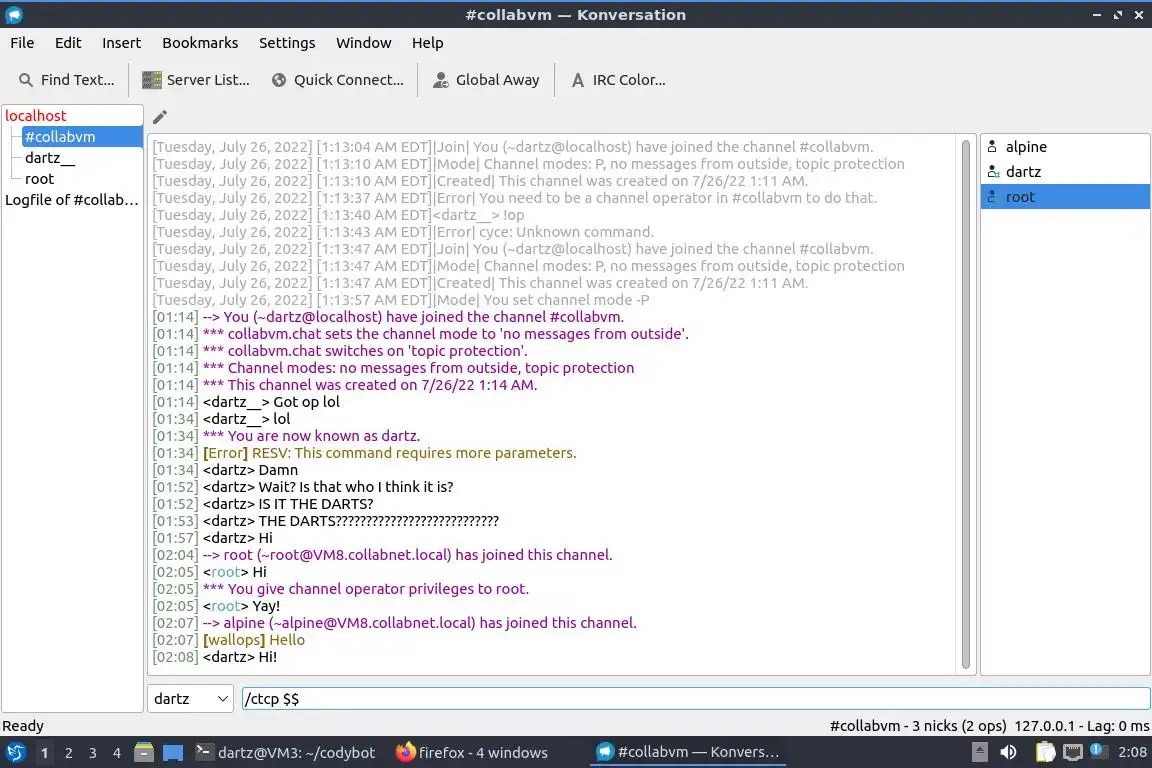Open the Insert menu
This screenshot has height=768, width=1152.
coord(121,43)
